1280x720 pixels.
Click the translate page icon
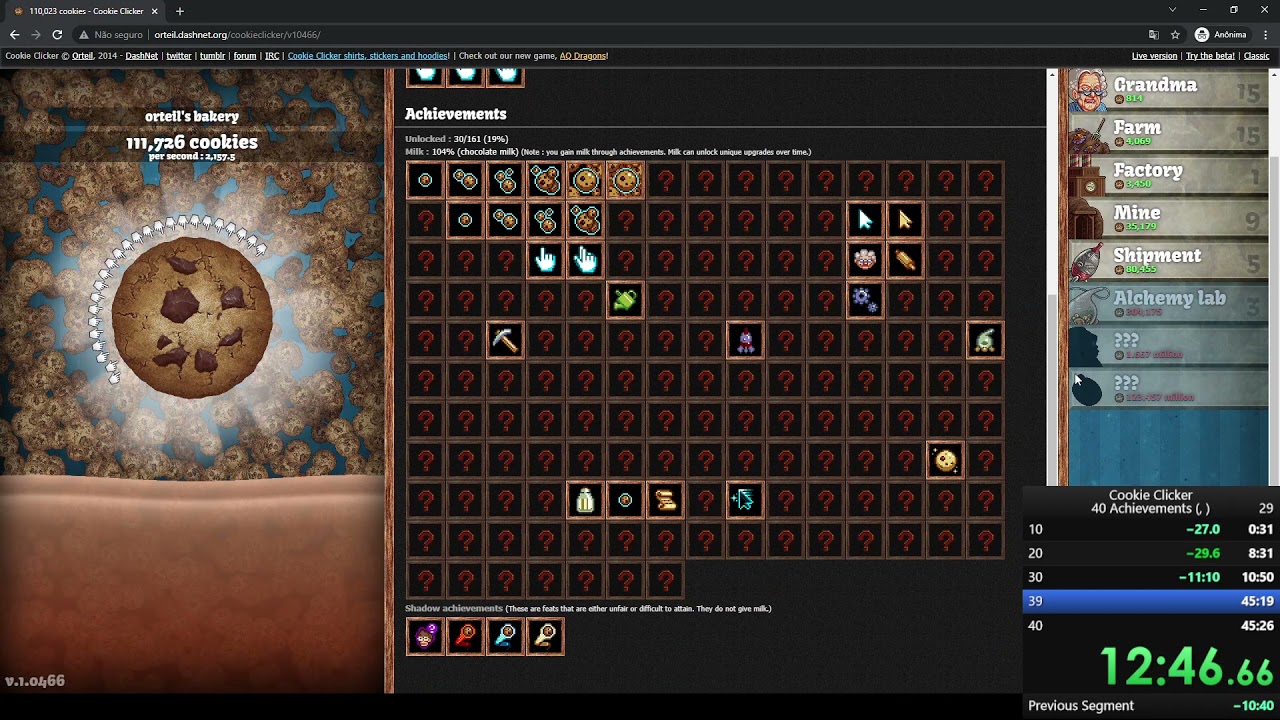point(1154,34)
